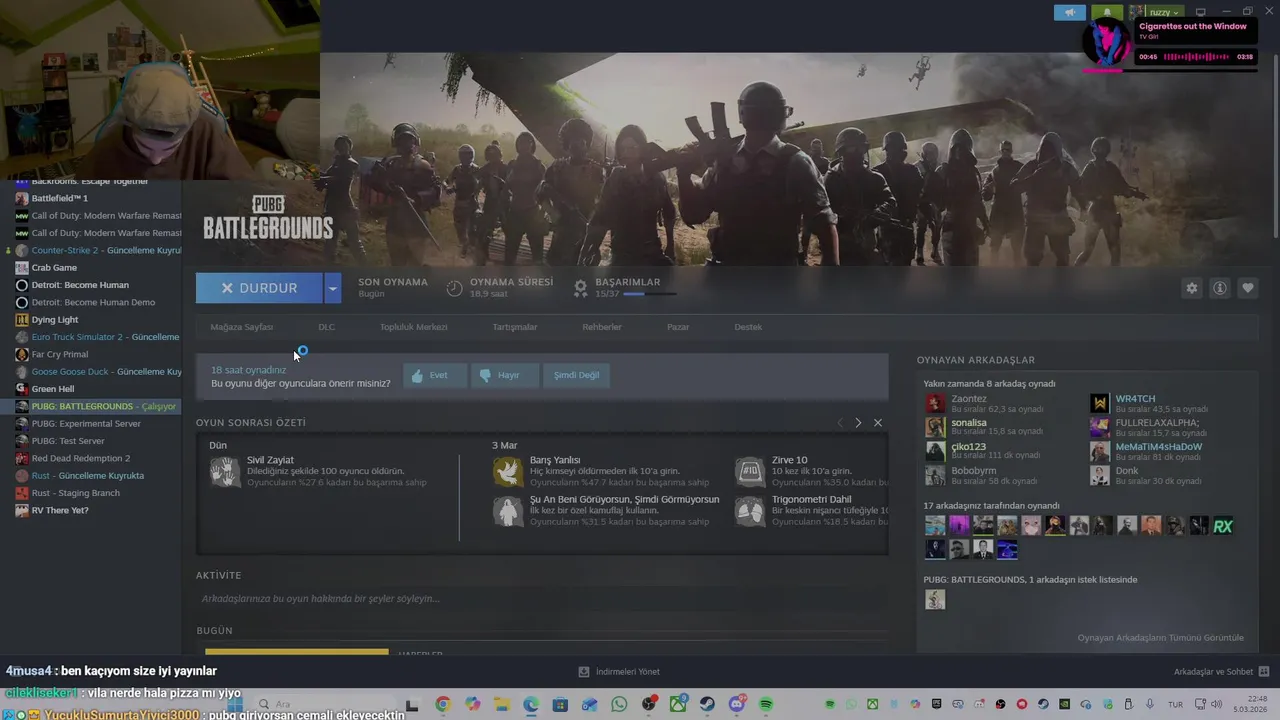
Task: Open the green notifications bell
Action: click(1107, 12)
